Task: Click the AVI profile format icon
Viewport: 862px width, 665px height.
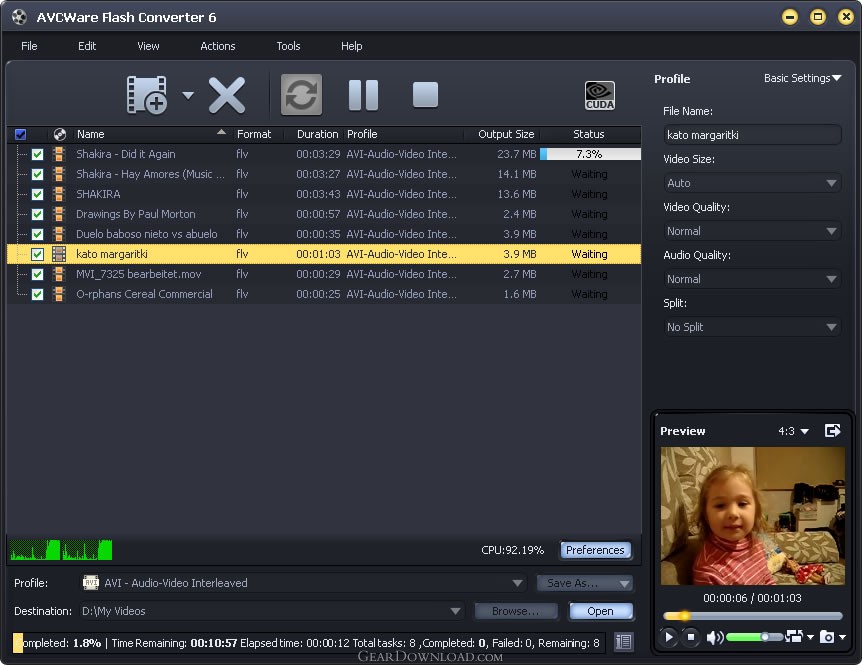Action: point(91,582)
